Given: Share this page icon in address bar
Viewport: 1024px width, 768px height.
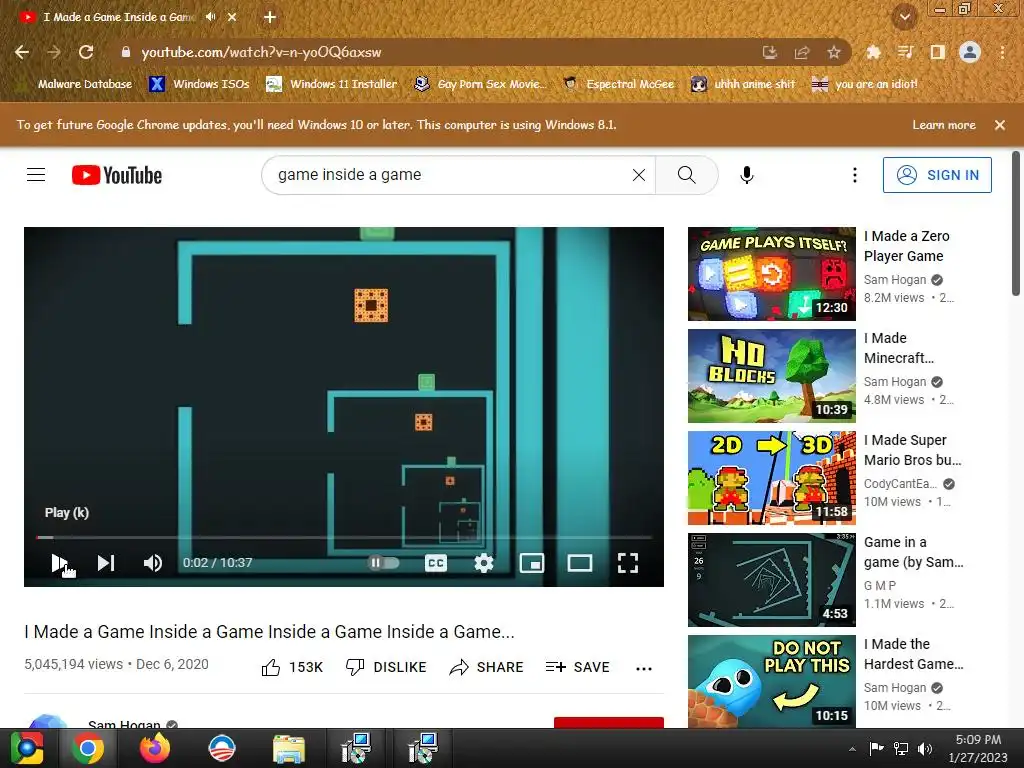Looking at the screenshot, I should click(x=801, y=52).
